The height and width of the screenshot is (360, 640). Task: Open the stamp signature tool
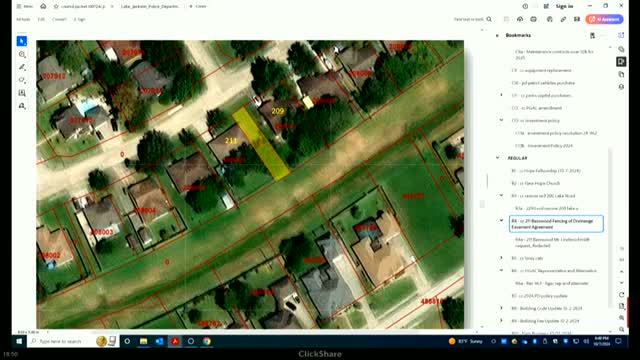pos(22,106)
